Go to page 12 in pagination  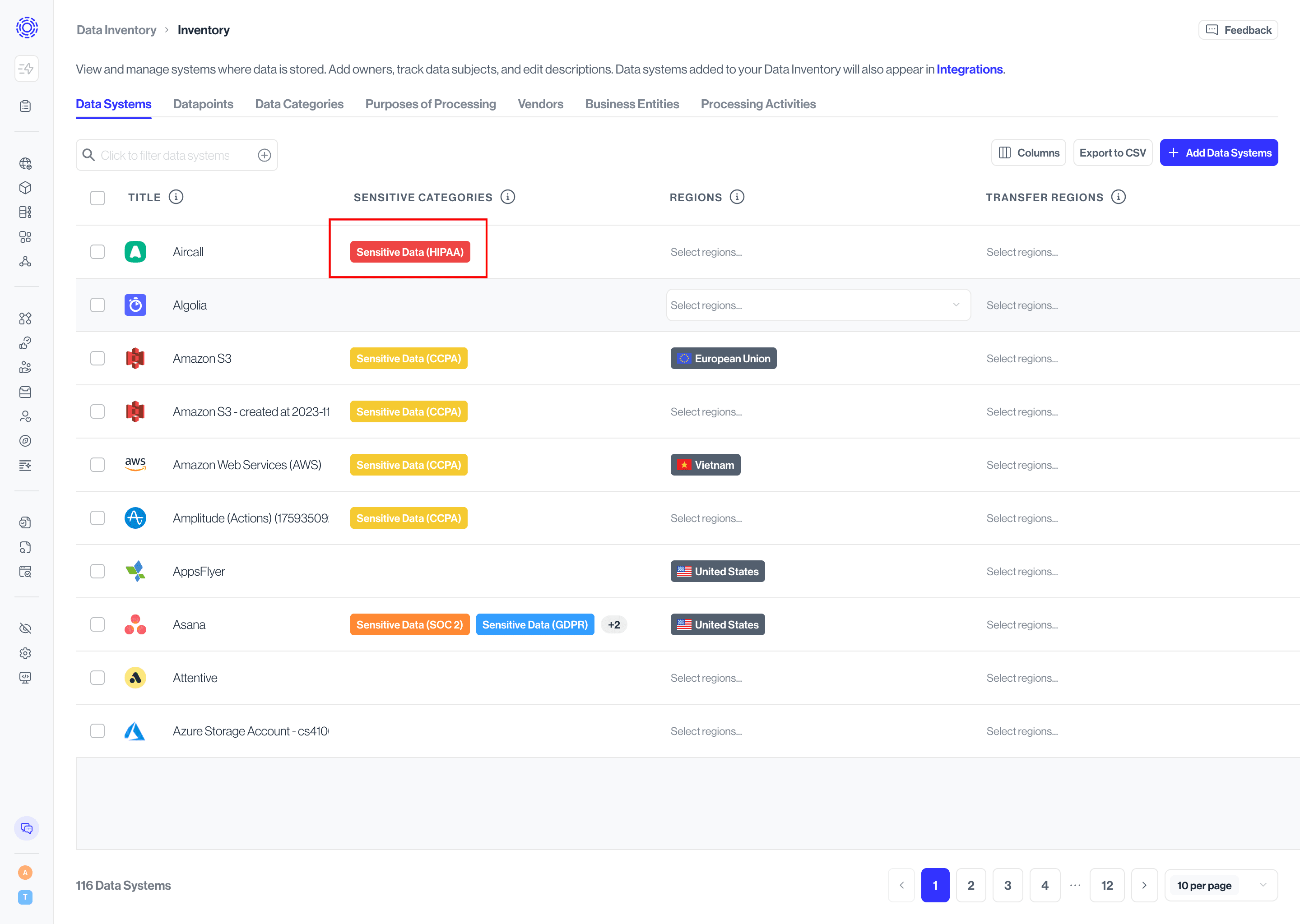(1106, 885)
